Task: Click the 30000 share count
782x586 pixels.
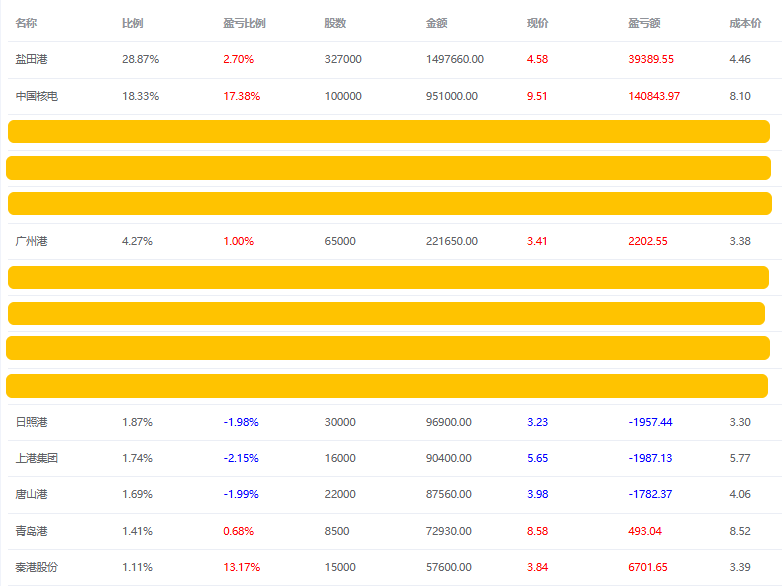Action: pos(340,422)
